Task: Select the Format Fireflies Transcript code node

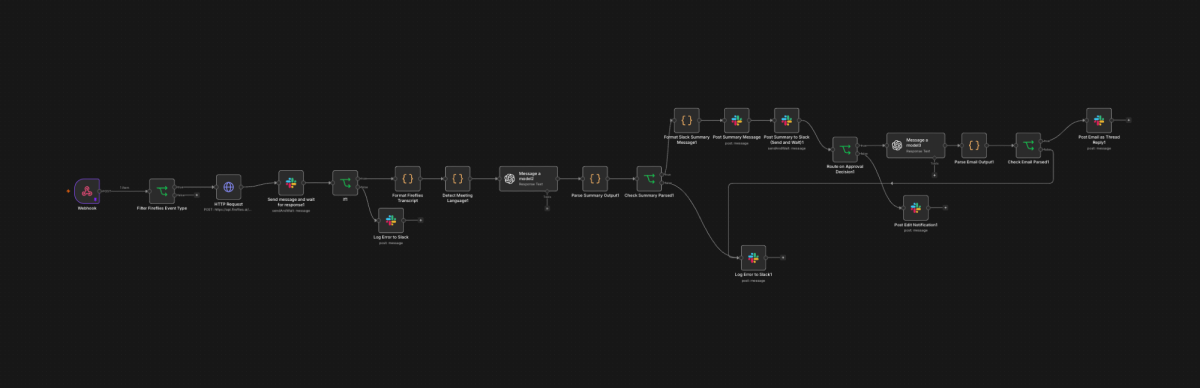Action: pos(408,179)
